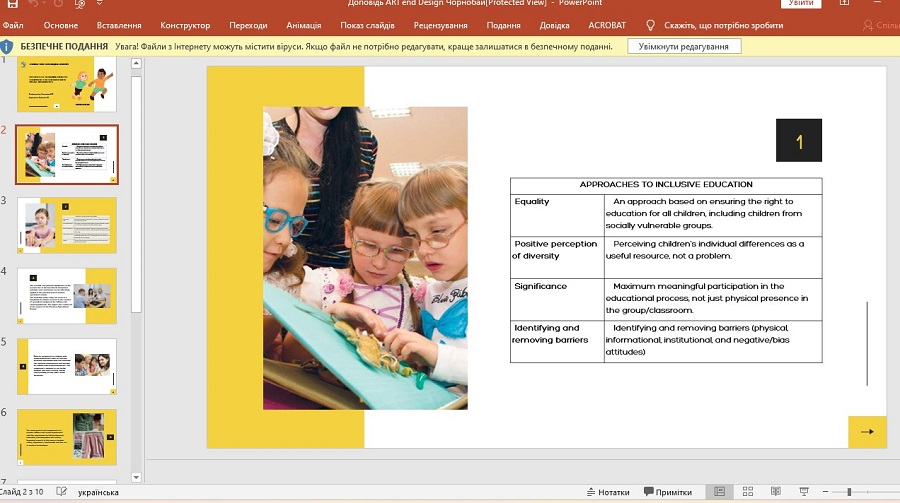This screenshot has width=900, height=503.
Task: Click the Увімкнути редагування button
Action: (x=684, y=47)
